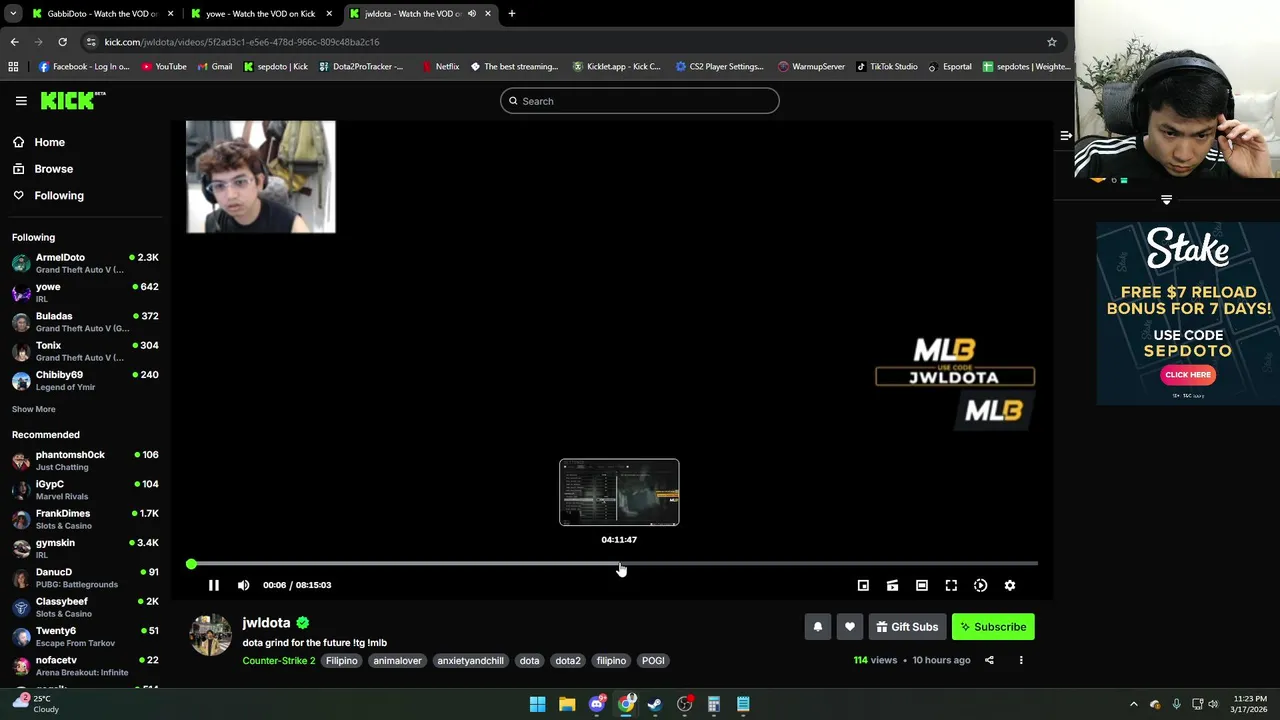The width and height of the screenshot is (1280, 720).
Task: Select the Filipino tag
Action: [341, 661]
